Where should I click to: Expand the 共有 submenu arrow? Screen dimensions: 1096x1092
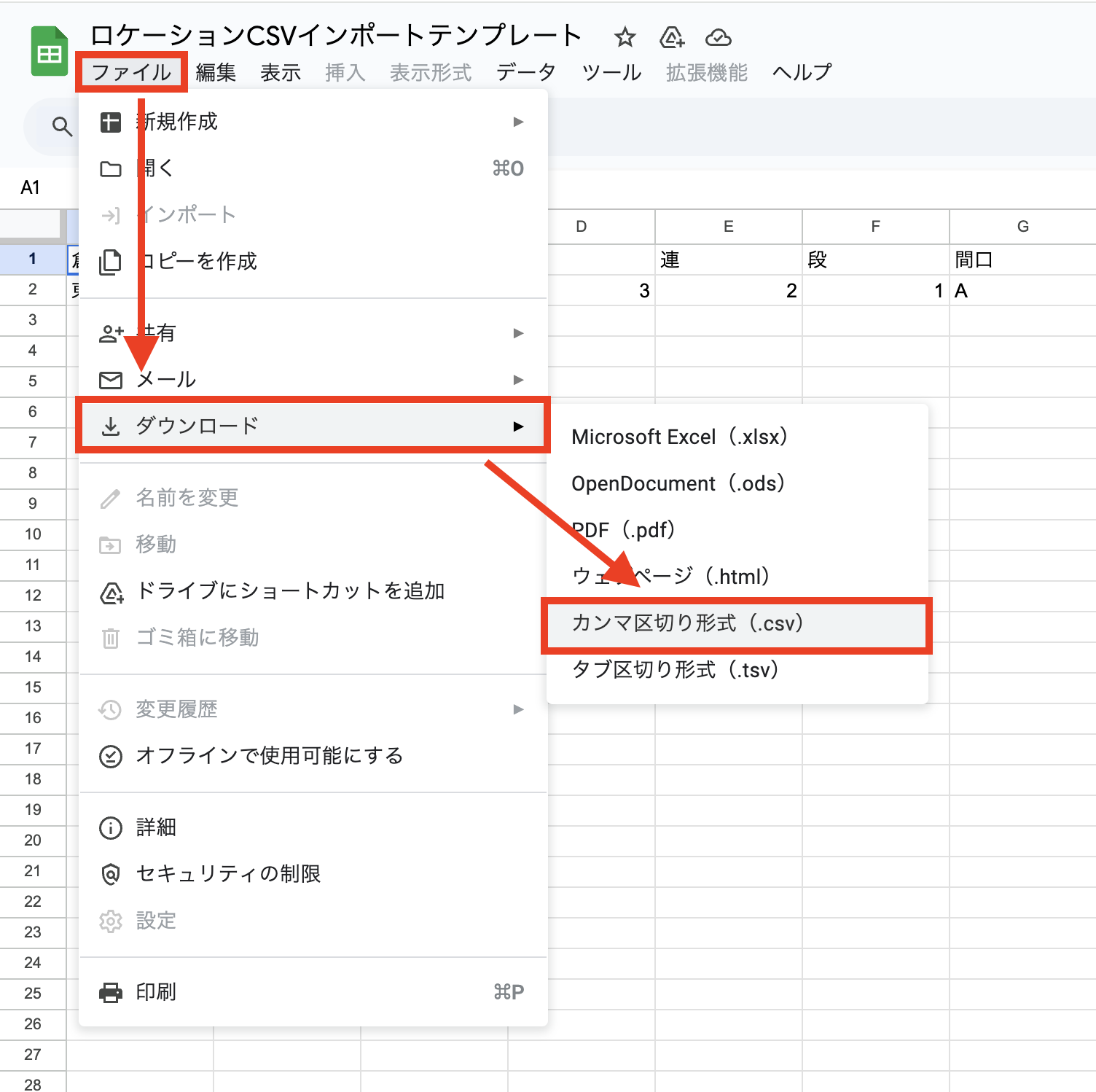(x=518, y=333)
